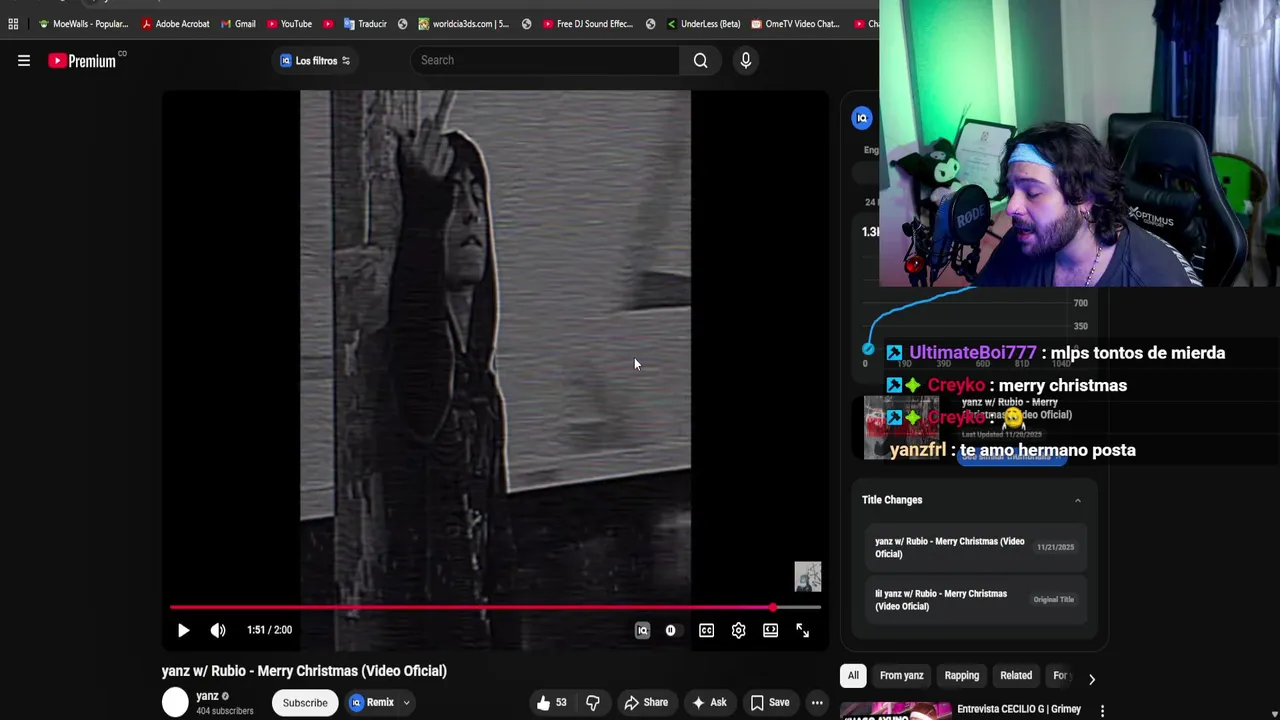Enter full screen mode
Viewport: 1280px width, 720px height.
(x=802, y=630)
